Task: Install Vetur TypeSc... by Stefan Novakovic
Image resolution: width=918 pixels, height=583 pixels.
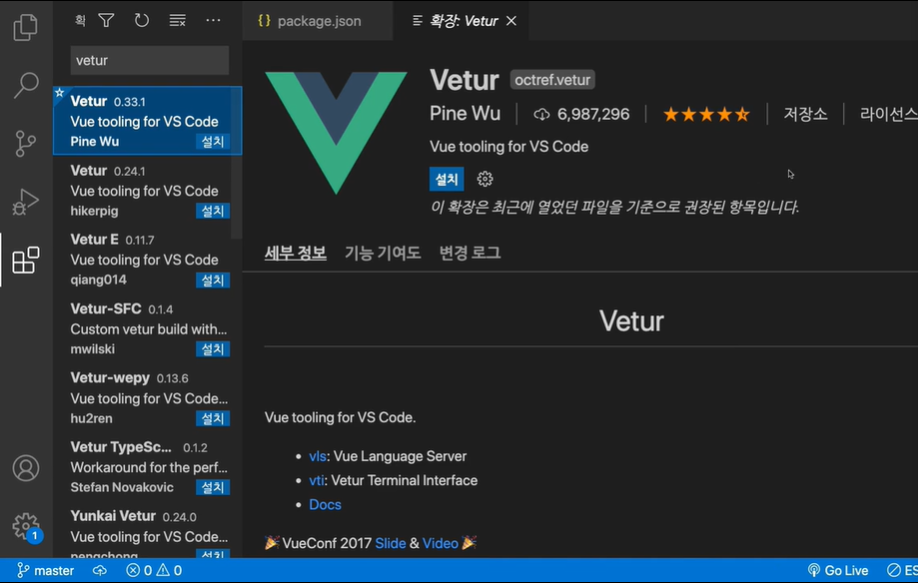Action: (212, 487)
